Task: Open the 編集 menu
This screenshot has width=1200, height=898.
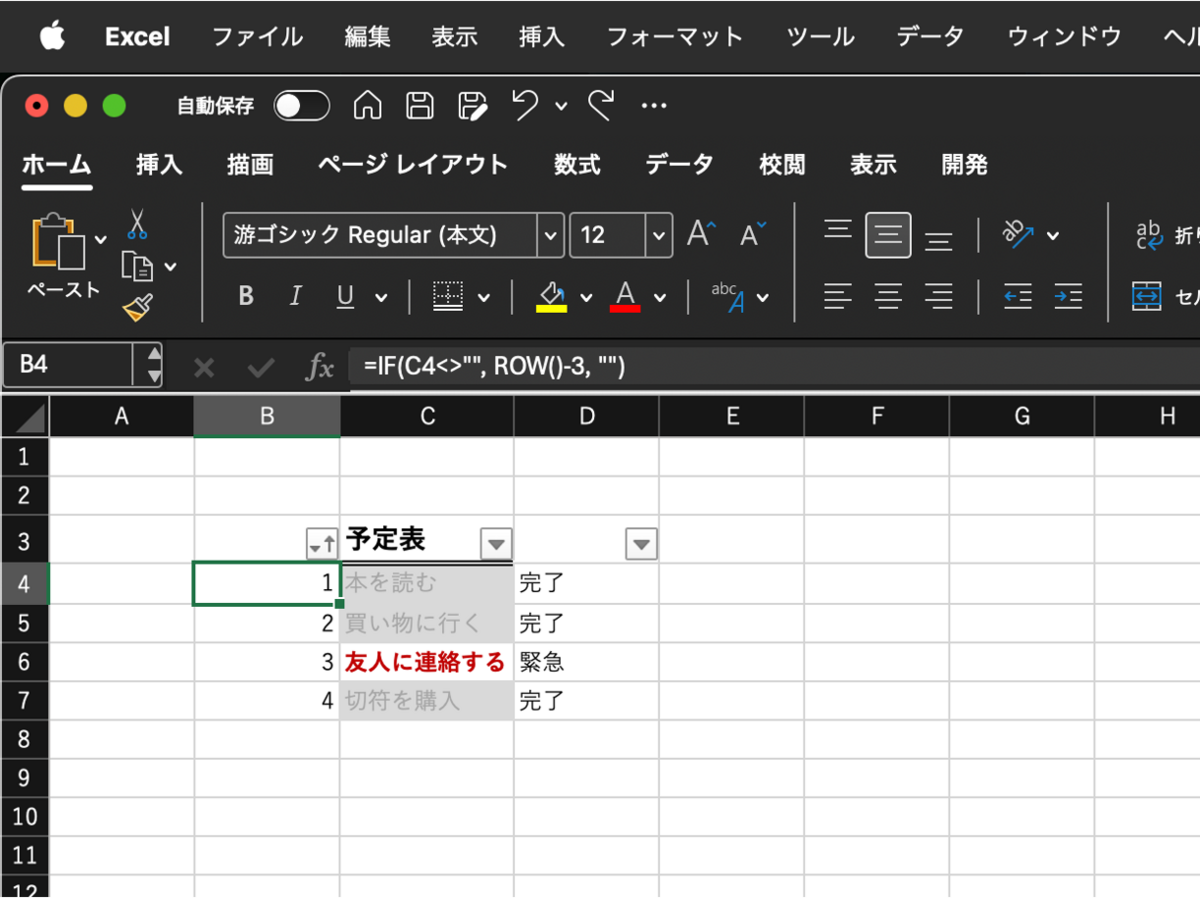Action: [368, 37]
